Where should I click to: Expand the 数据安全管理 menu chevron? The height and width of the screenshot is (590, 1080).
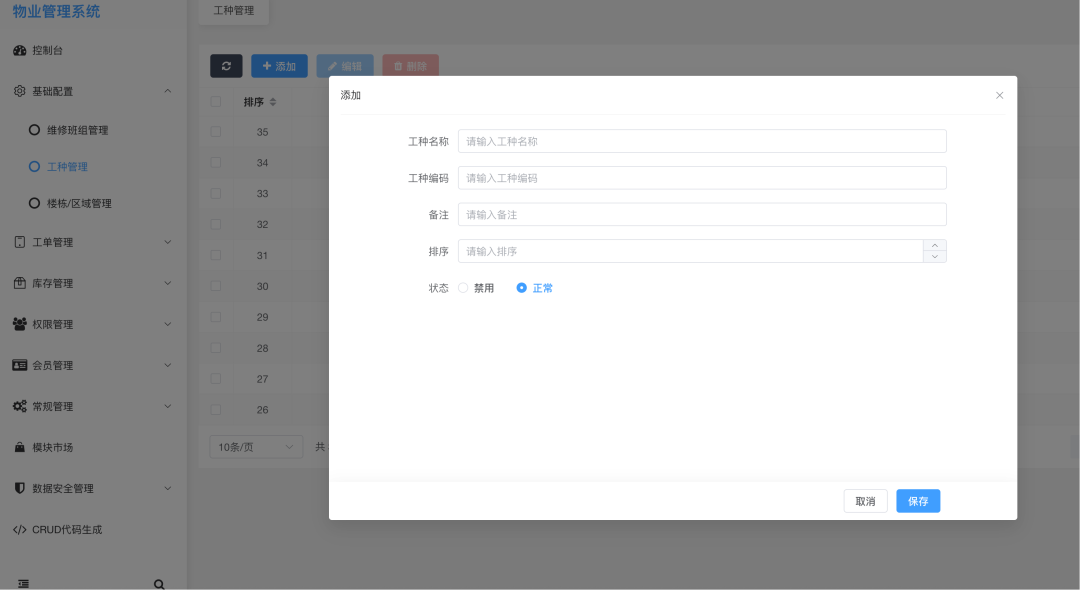tap(167, 488)
